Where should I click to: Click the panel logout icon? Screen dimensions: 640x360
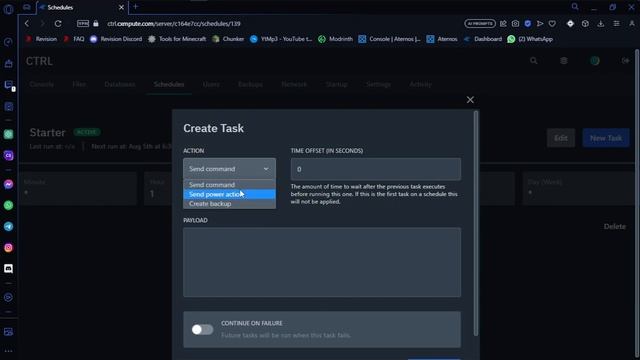click(625, 61)
